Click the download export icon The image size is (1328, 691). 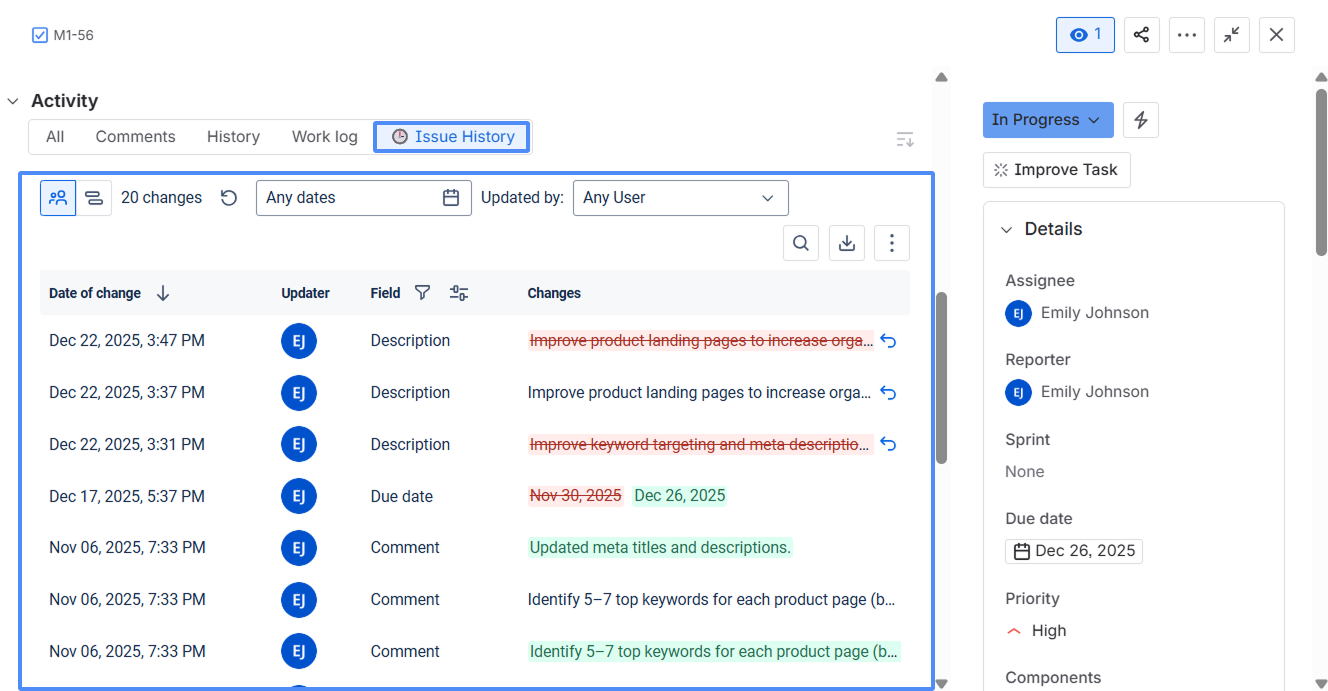[x=847, y=243]
